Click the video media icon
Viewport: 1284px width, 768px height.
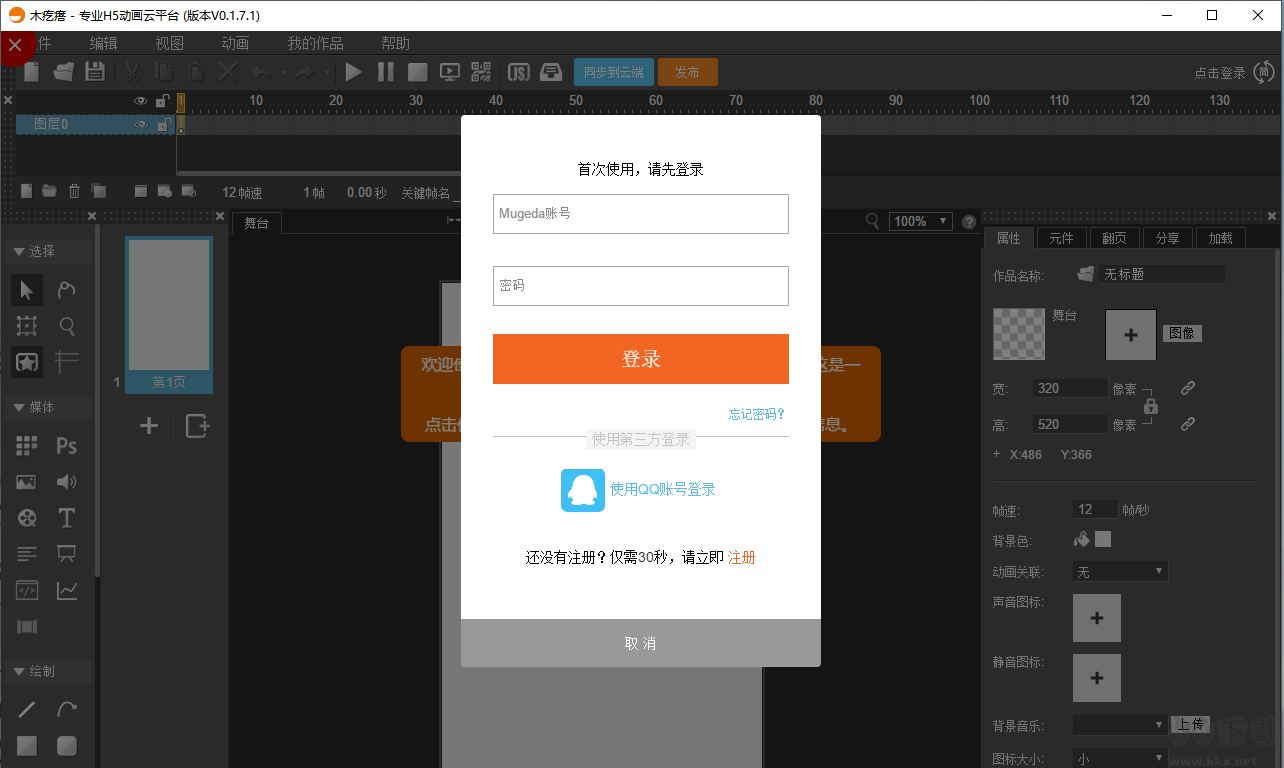(x=27, y=518)
